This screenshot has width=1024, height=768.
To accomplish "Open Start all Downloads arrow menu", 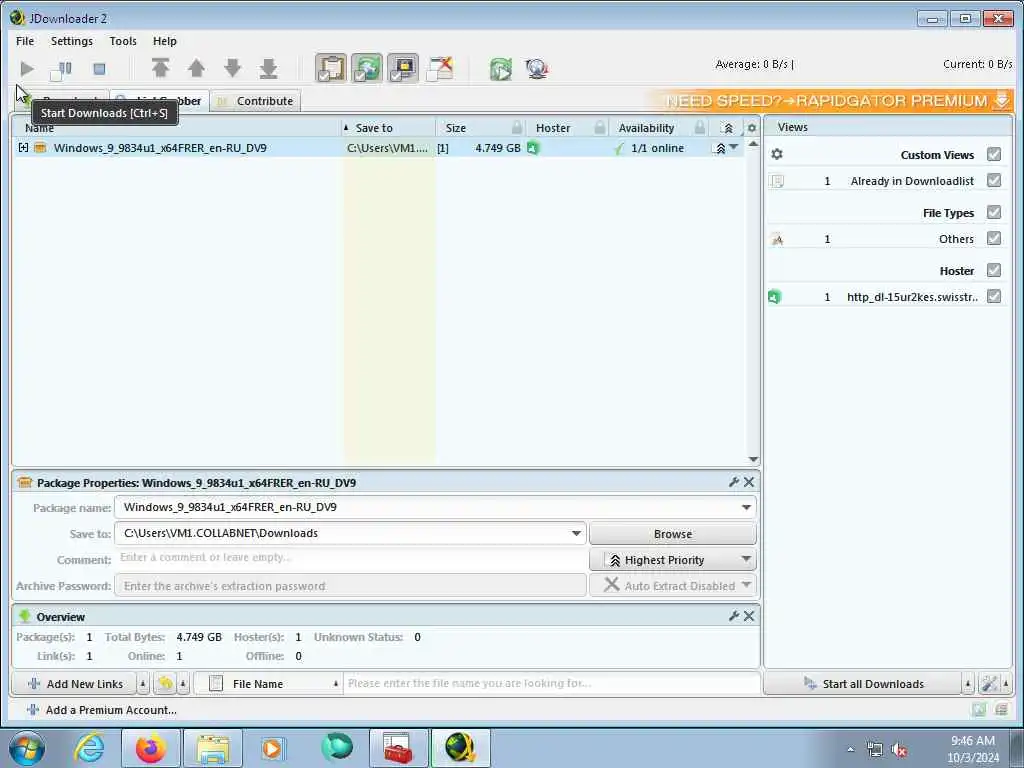I will [968, 684].
